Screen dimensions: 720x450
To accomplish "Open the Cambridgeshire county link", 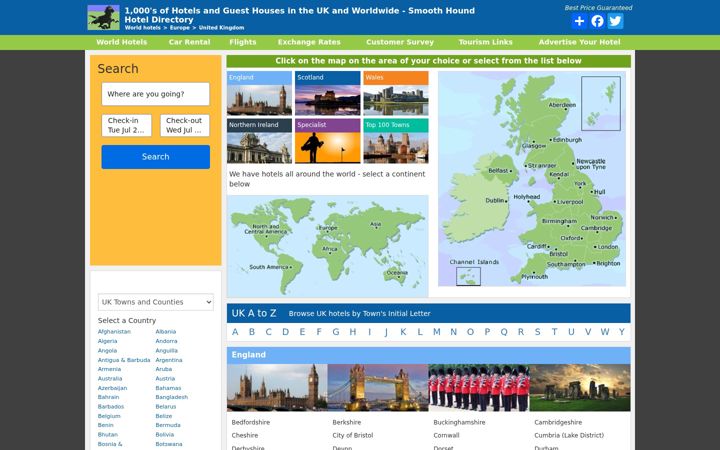I will click(558, 422).
